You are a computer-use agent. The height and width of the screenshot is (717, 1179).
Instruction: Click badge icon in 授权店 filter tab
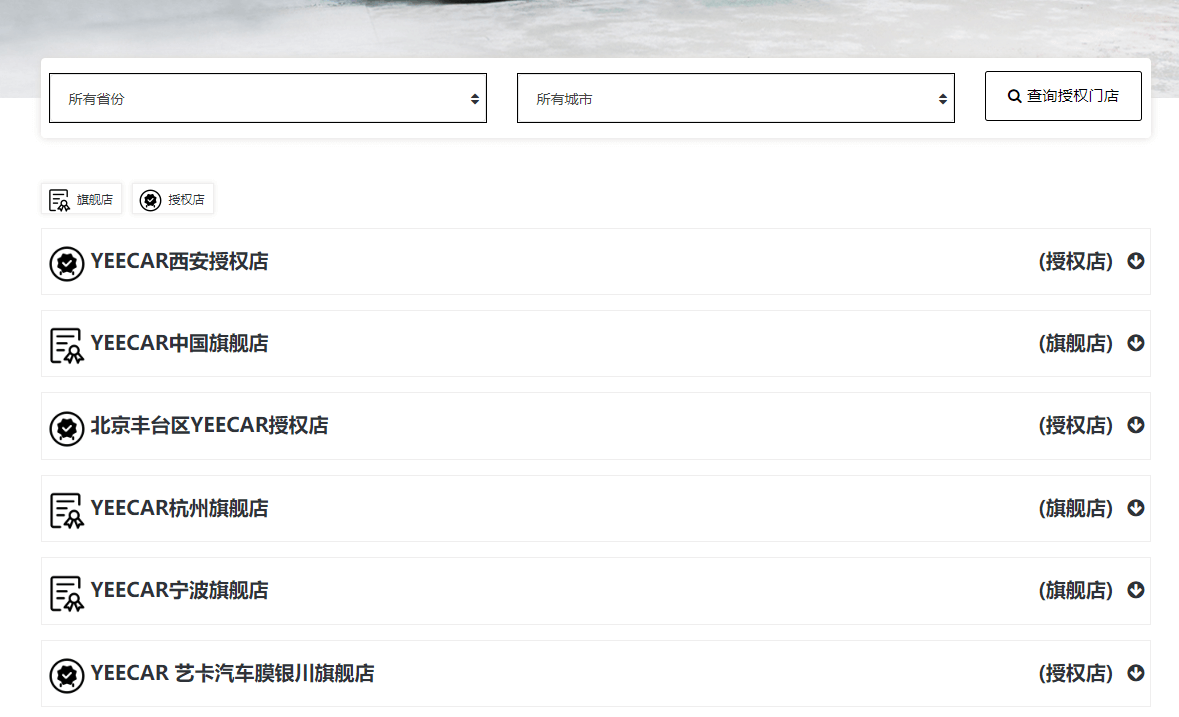point(150,200)
